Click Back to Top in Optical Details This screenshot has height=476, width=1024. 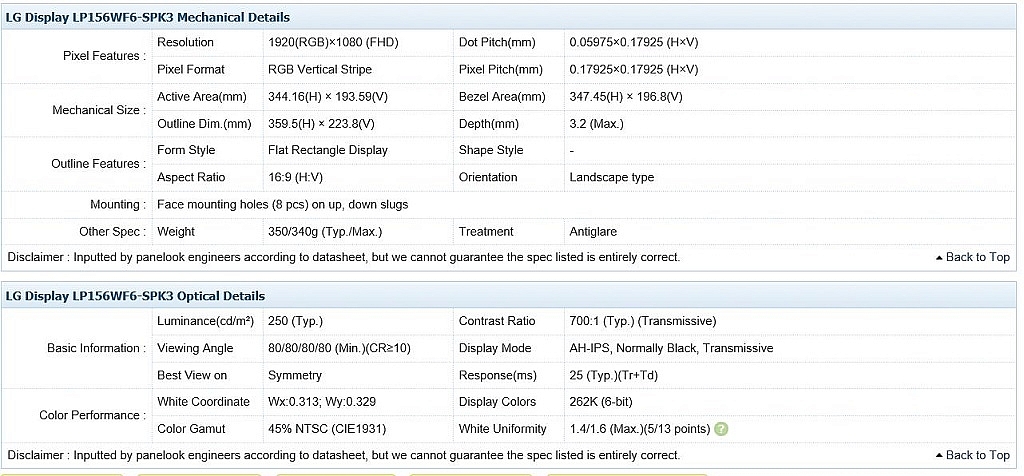tap(972, 455)
